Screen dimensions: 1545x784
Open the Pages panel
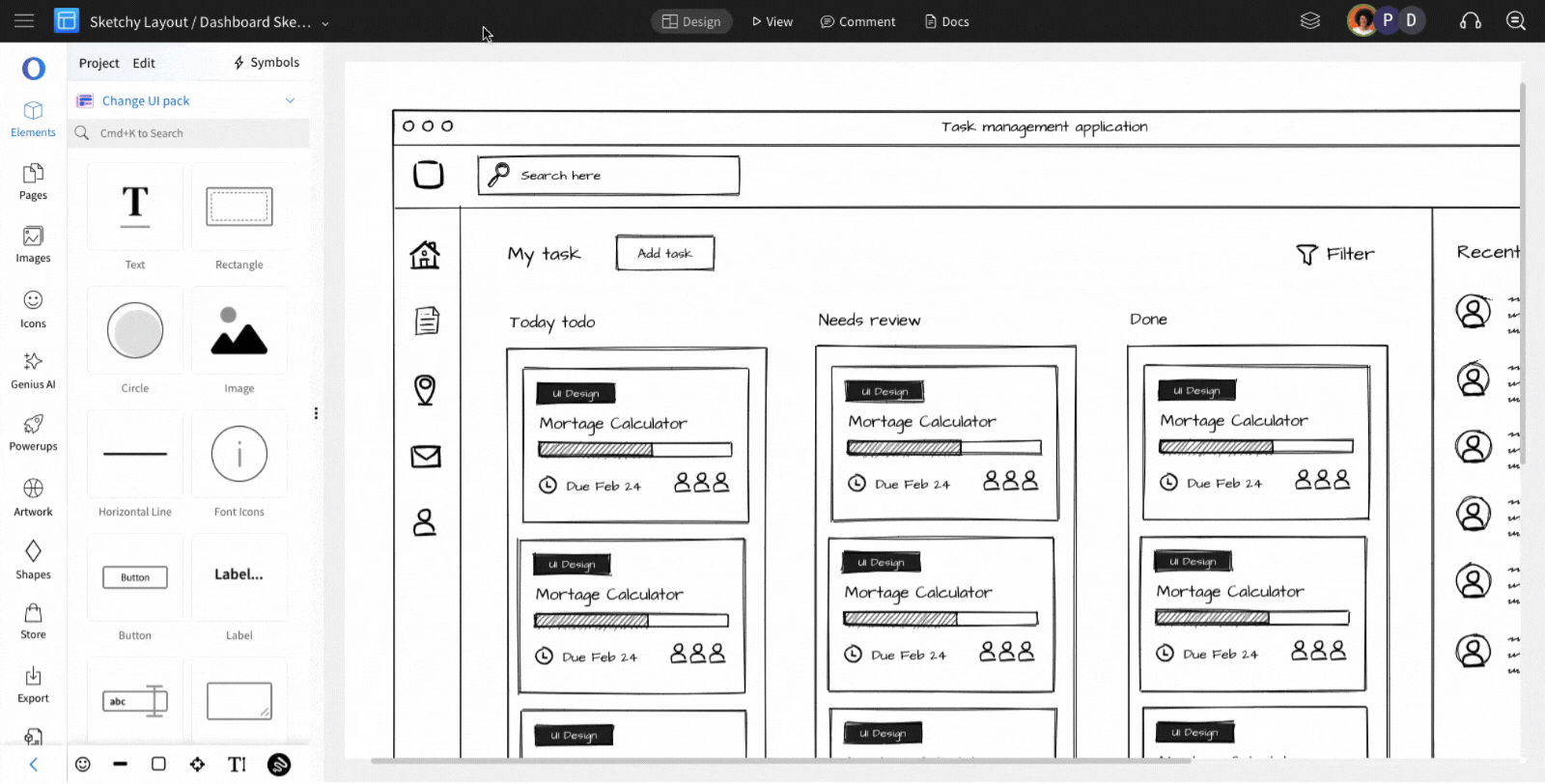(33, 182)
